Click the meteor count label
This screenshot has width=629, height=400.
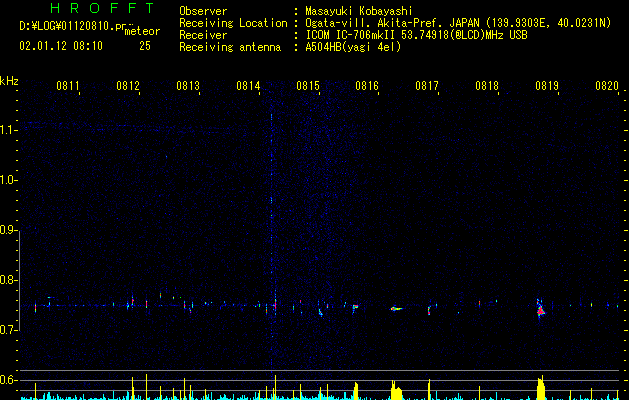tap(142, 31)
